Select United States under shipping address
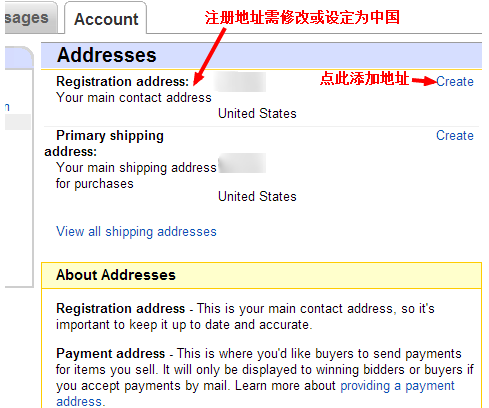Image resolution: width=489 pixels, height=408 pixels. coord(257,196)
